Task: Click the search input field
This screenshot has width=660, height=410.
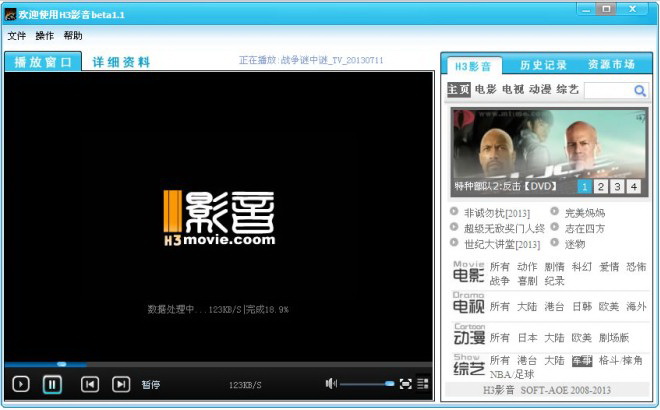Action: point(609,90)
